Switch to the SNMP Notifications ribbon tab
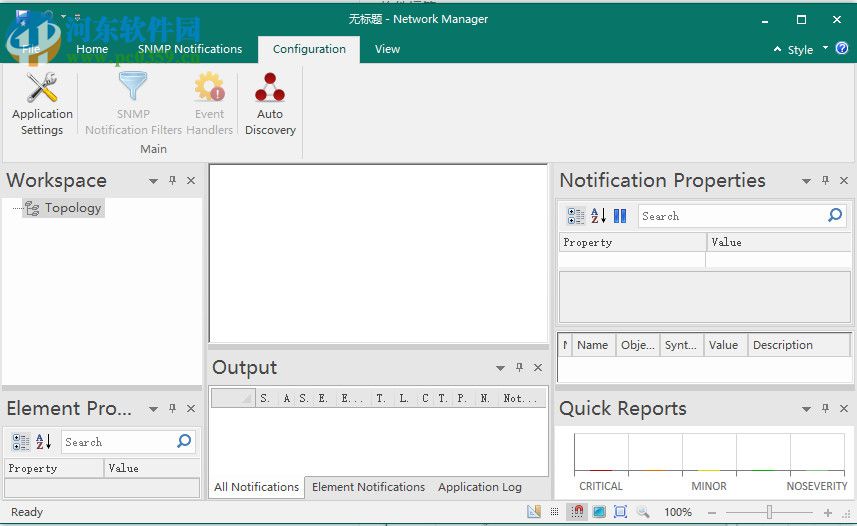 coord(190,49)
